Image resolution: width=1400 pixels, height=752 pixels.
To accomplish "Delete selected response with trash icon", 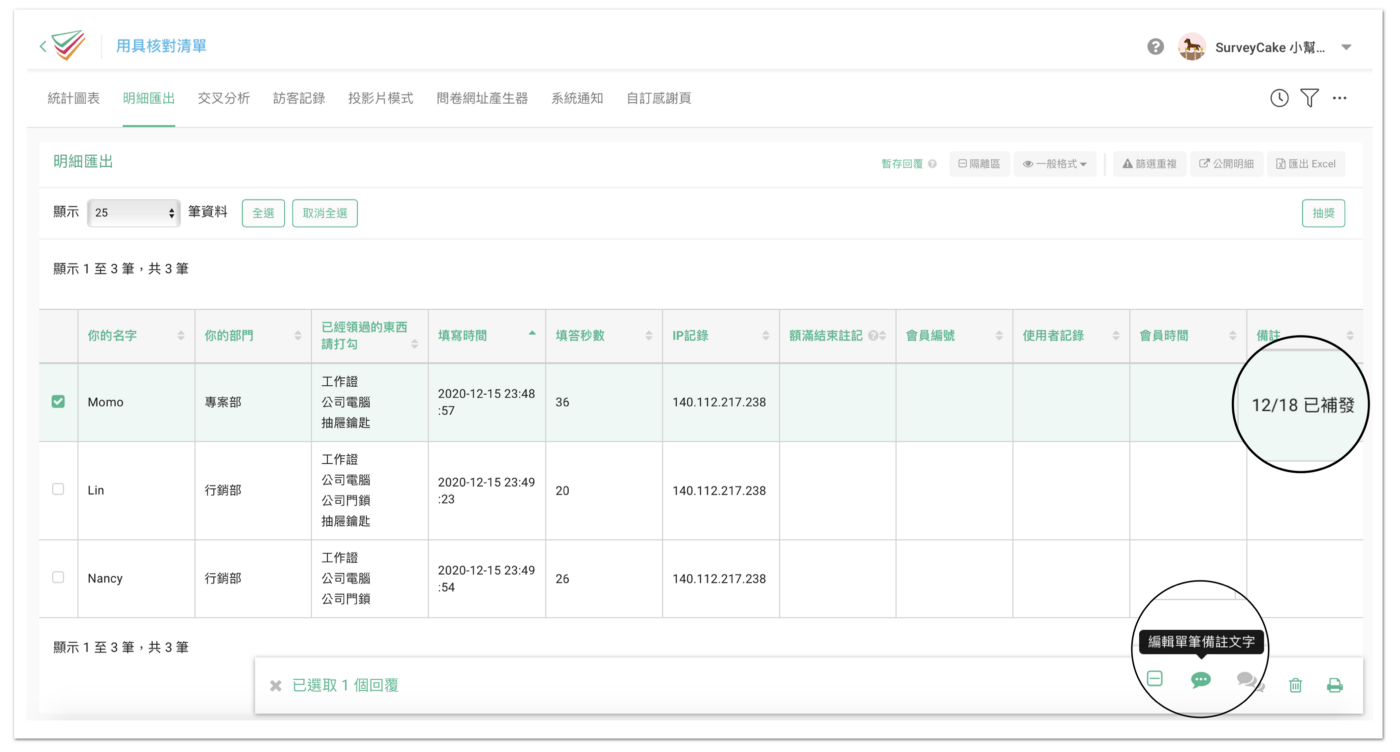I will click(1295, 685).
